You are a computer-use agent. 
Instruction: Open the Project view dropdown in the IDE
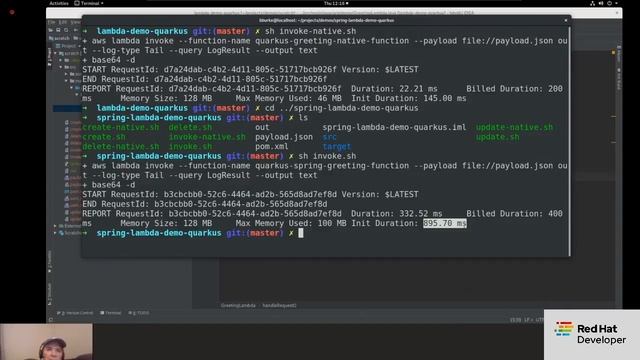68,46
